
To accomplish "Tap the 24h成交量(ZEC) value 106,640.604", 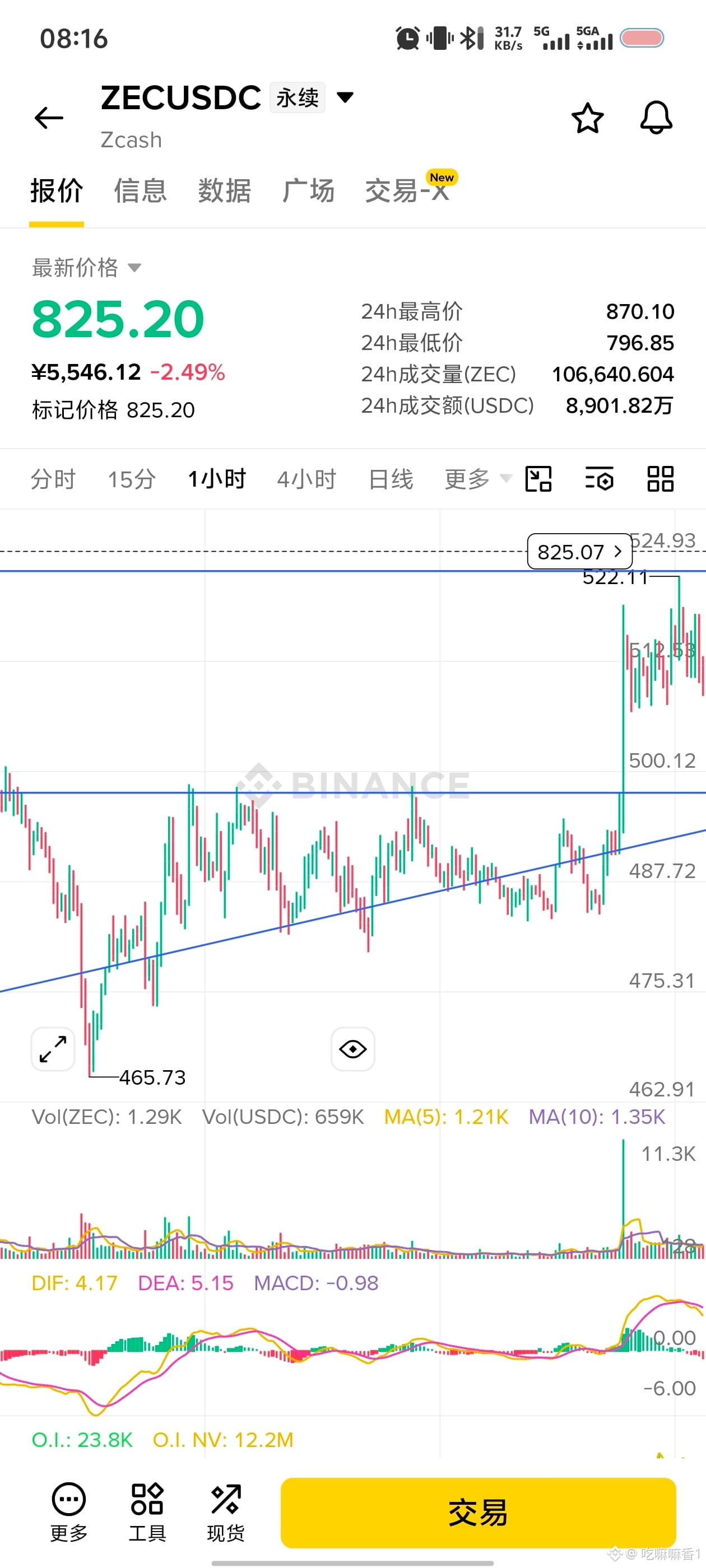I will pos(613,374).
